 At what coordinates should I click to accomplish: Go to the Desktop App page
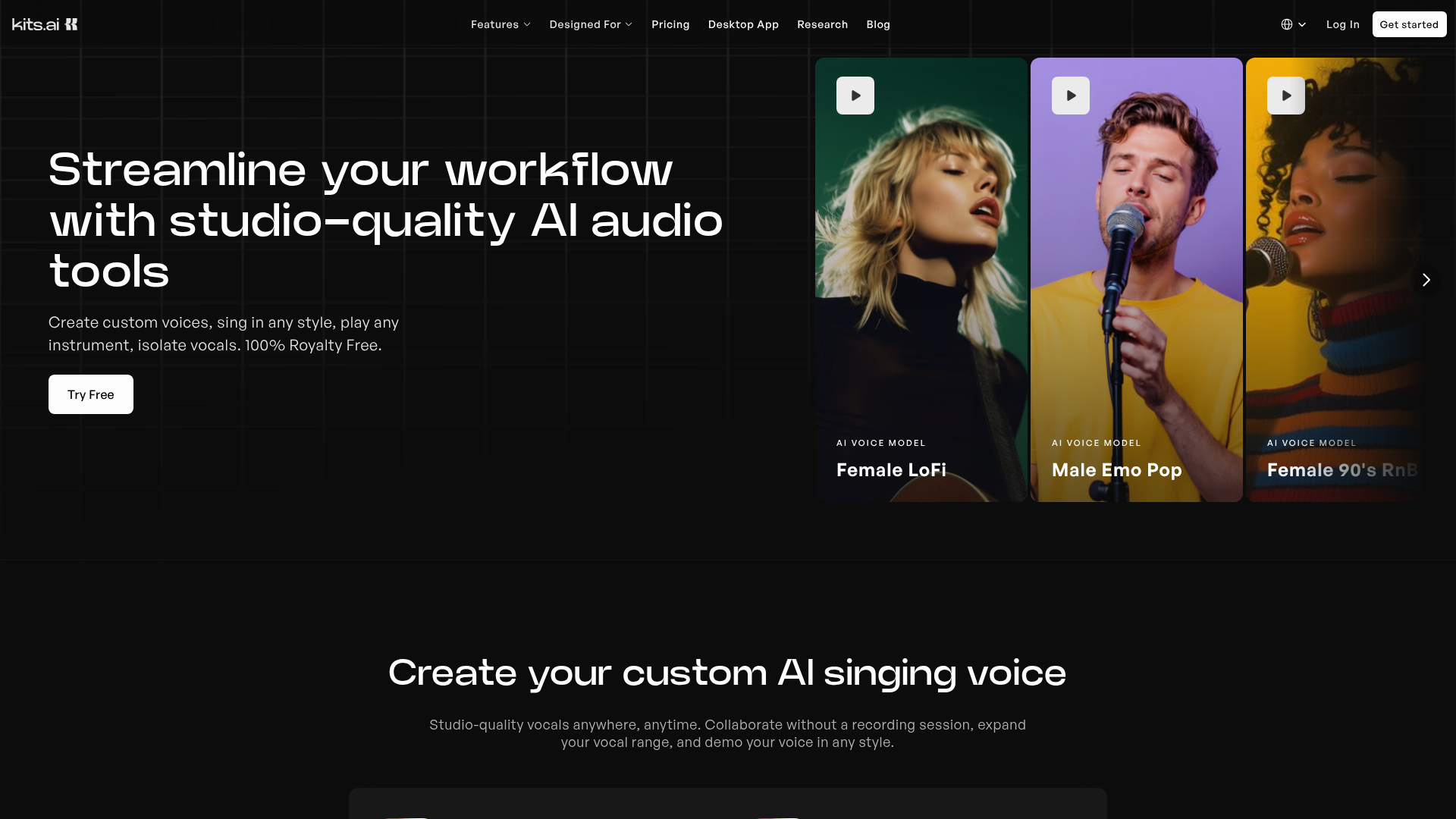tap(742, 24)
